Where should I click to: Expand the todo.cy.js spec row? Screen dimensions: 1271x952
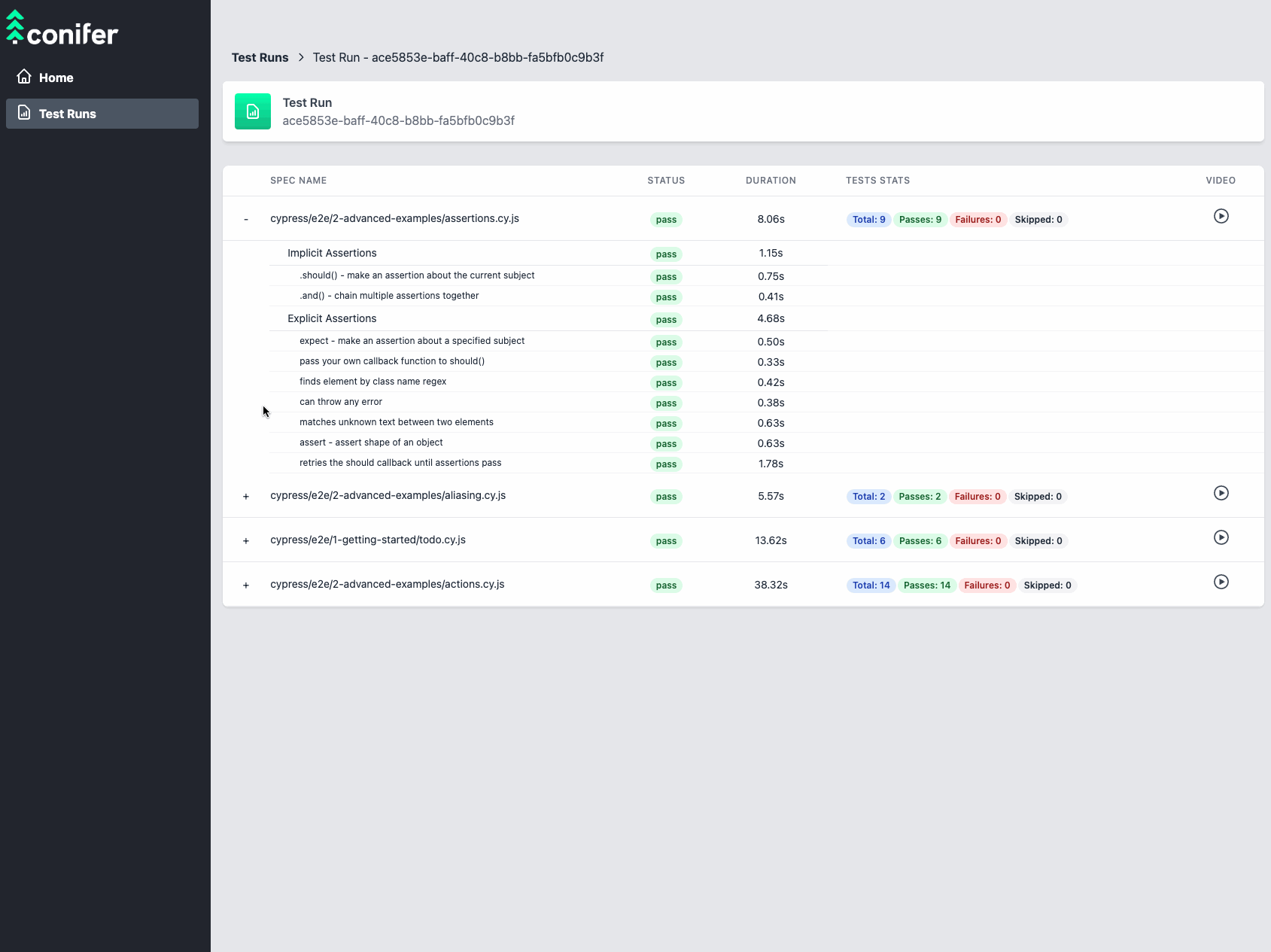pyautogui.click(x=246, y=541)
